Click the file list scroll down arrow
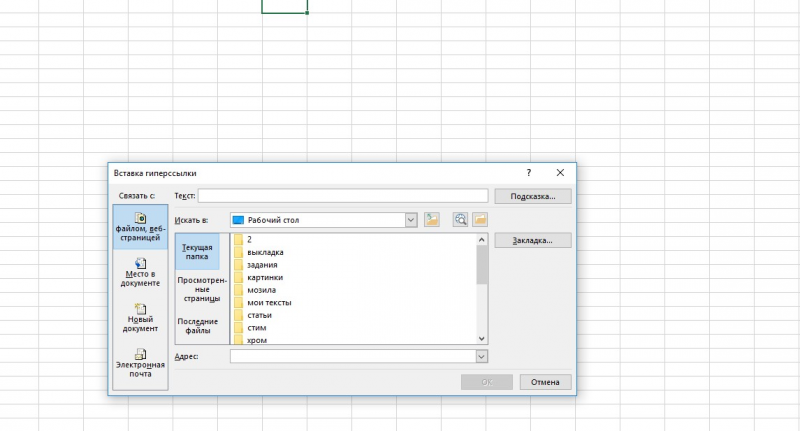 pos(482,339)
